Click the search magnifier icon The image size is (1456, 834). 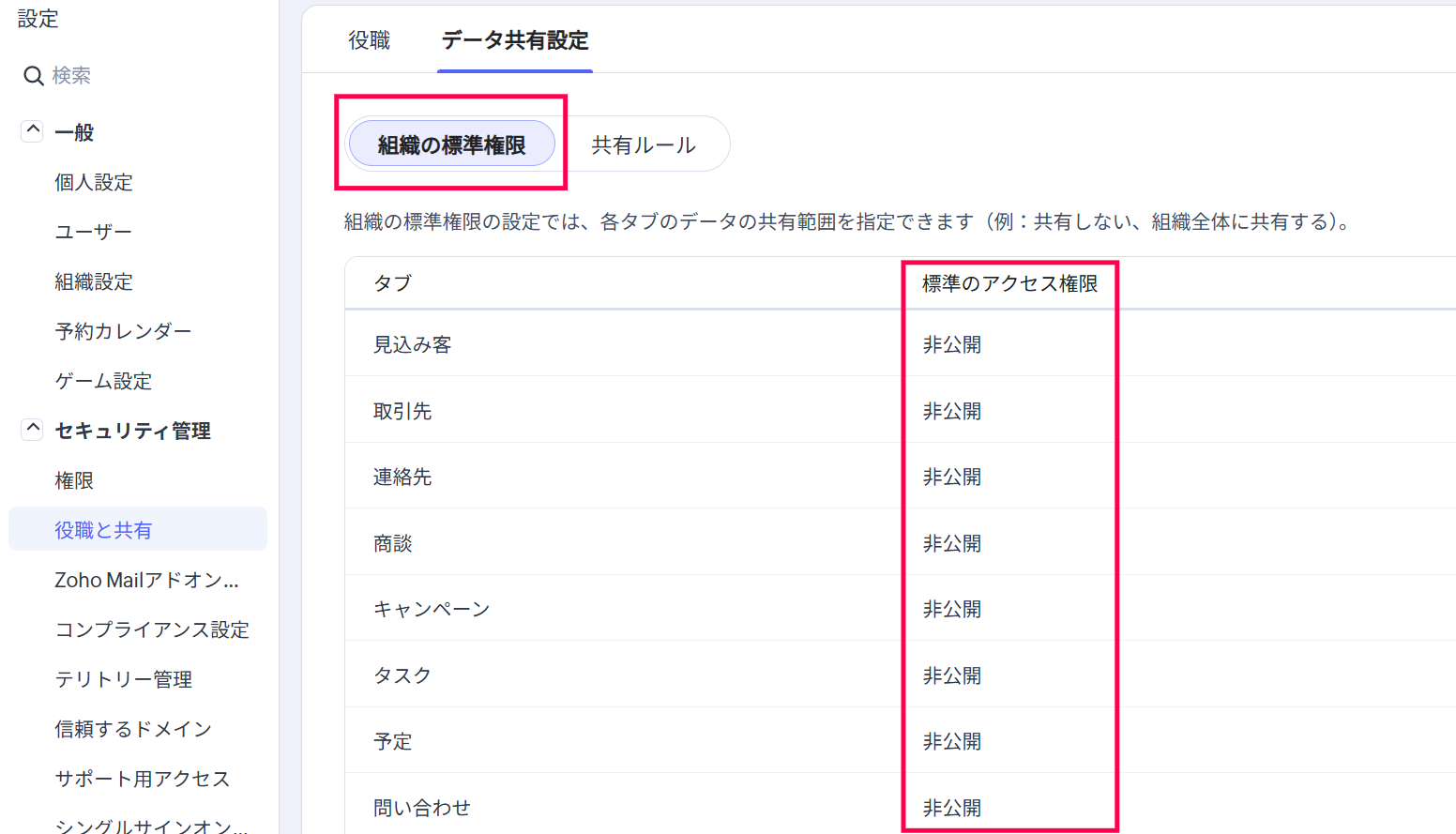pyautogui.click(x=34, y=76)
